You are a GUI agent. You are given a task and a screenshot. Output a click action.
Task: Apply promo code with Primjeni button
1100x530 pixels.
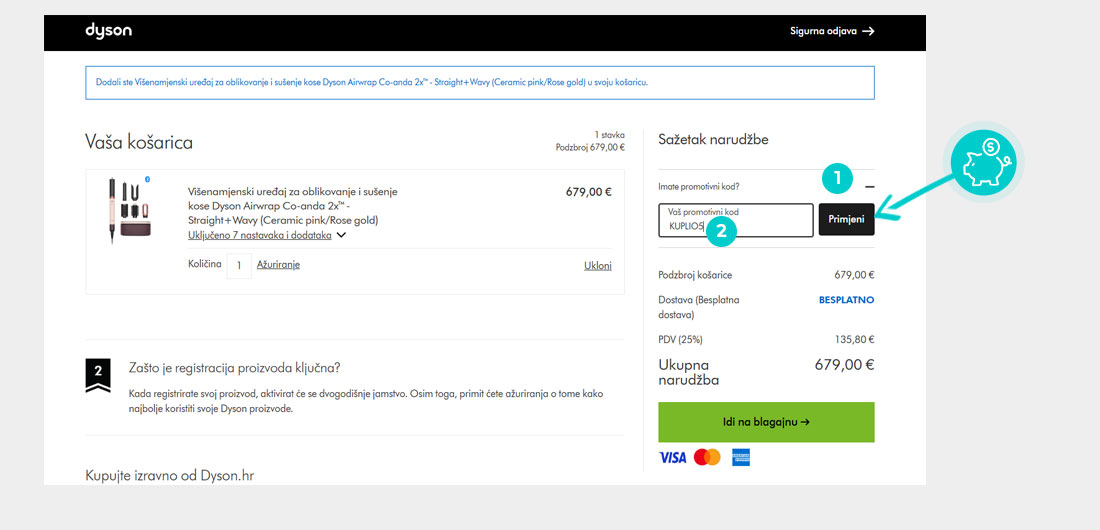point(846,220)
